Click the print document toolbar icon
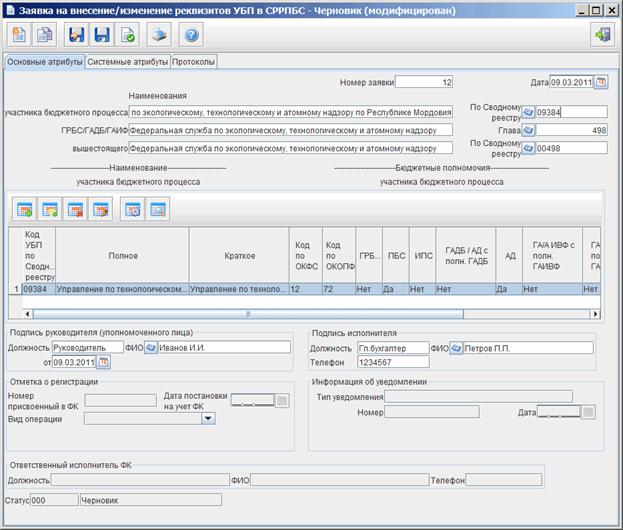 click(x=159, y=35)
